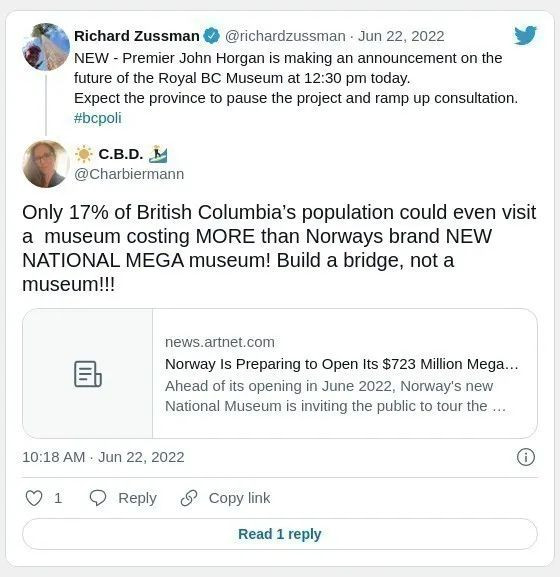This screenshot has width=560, height=577.
Task: Click the article document placeholder icon
Action: (88, 374)
